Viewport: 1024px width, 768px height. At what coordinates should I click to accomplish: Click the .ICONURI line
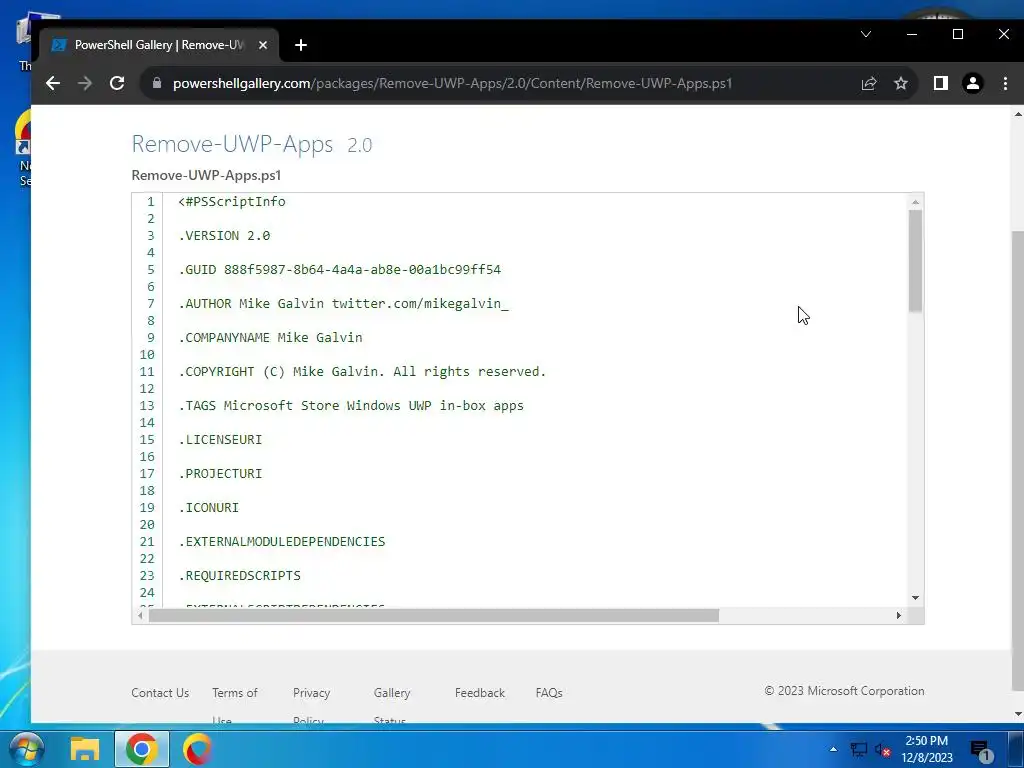click(x=208, y=507)
